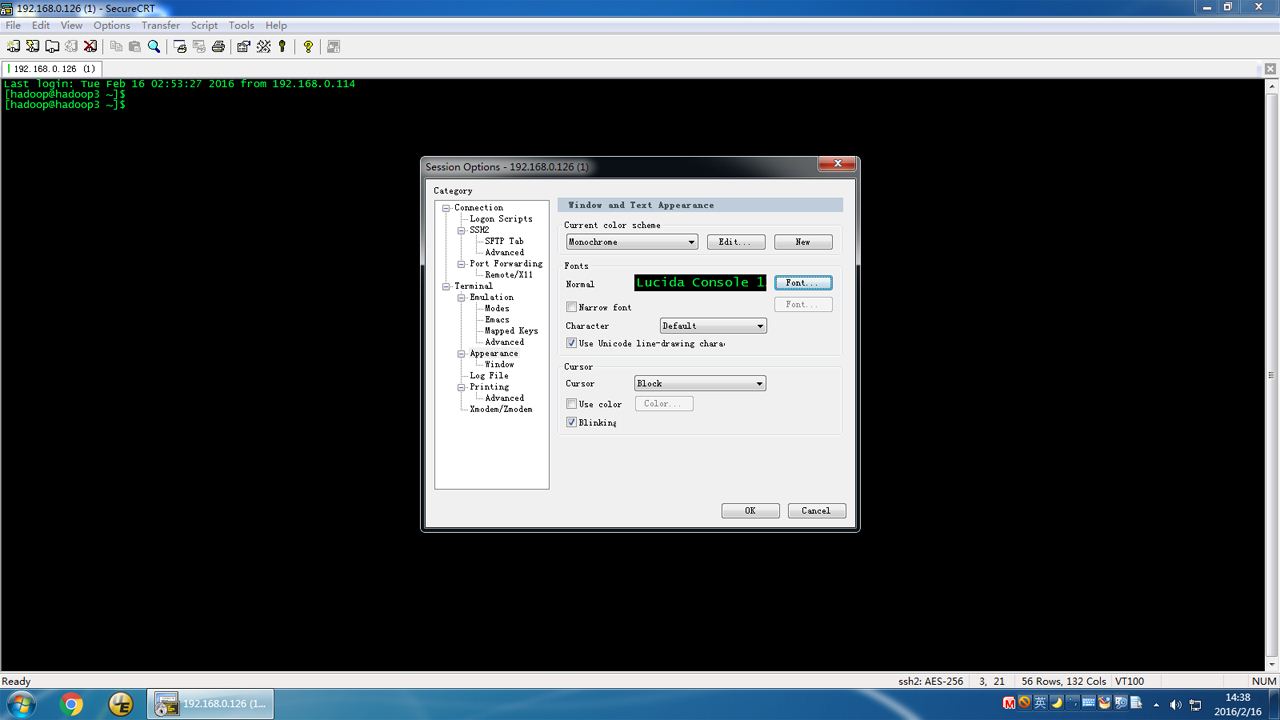Click the red M tray icon
This screenshot has width=1280, height=720.
click(x=1009, y=703)
